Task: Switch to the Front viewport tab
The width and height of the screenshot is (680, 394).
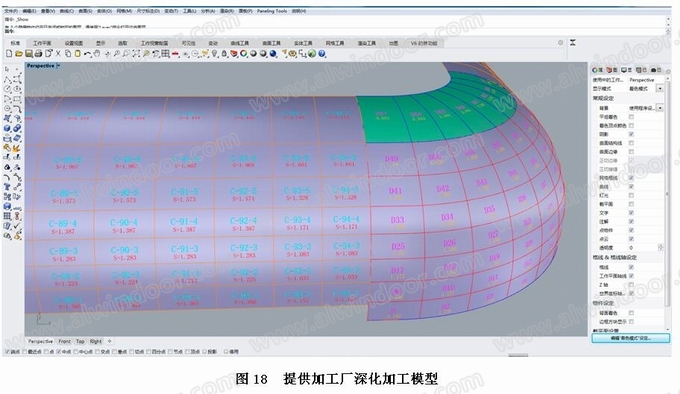Action: pos(65,342)
